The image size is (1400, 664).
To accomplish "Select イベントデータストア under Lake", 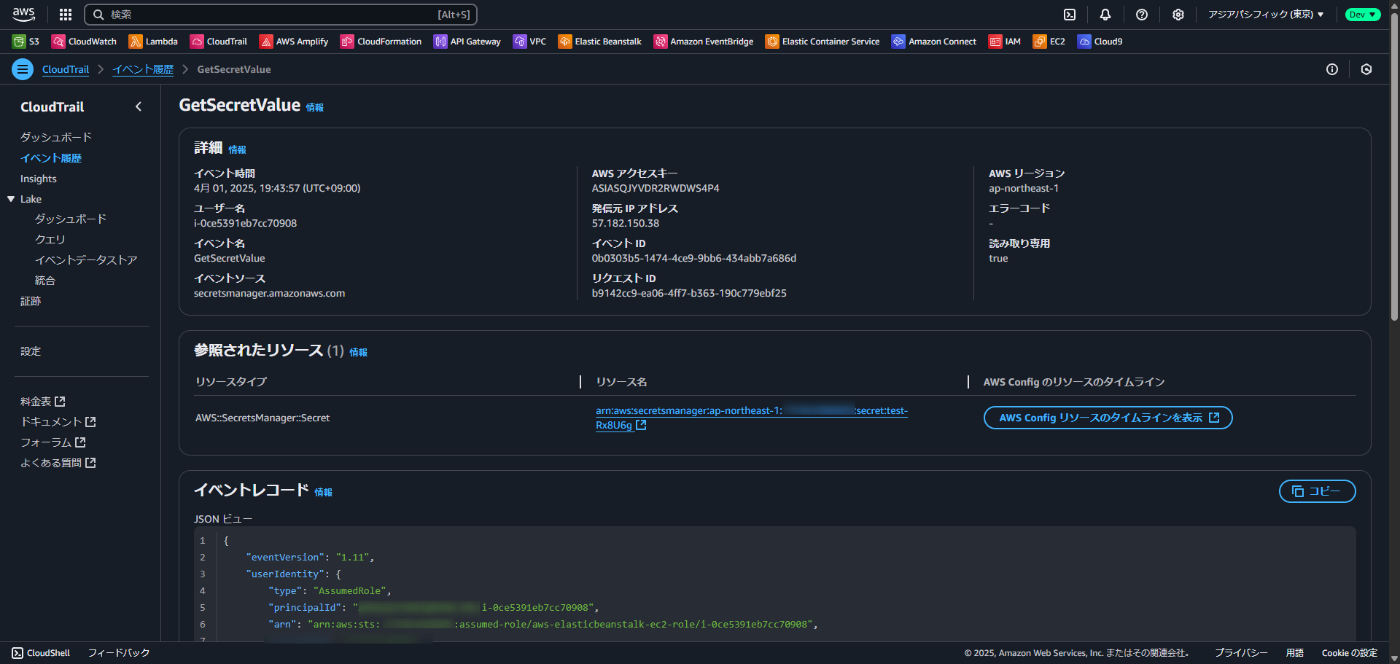I will tap(86, 260).
